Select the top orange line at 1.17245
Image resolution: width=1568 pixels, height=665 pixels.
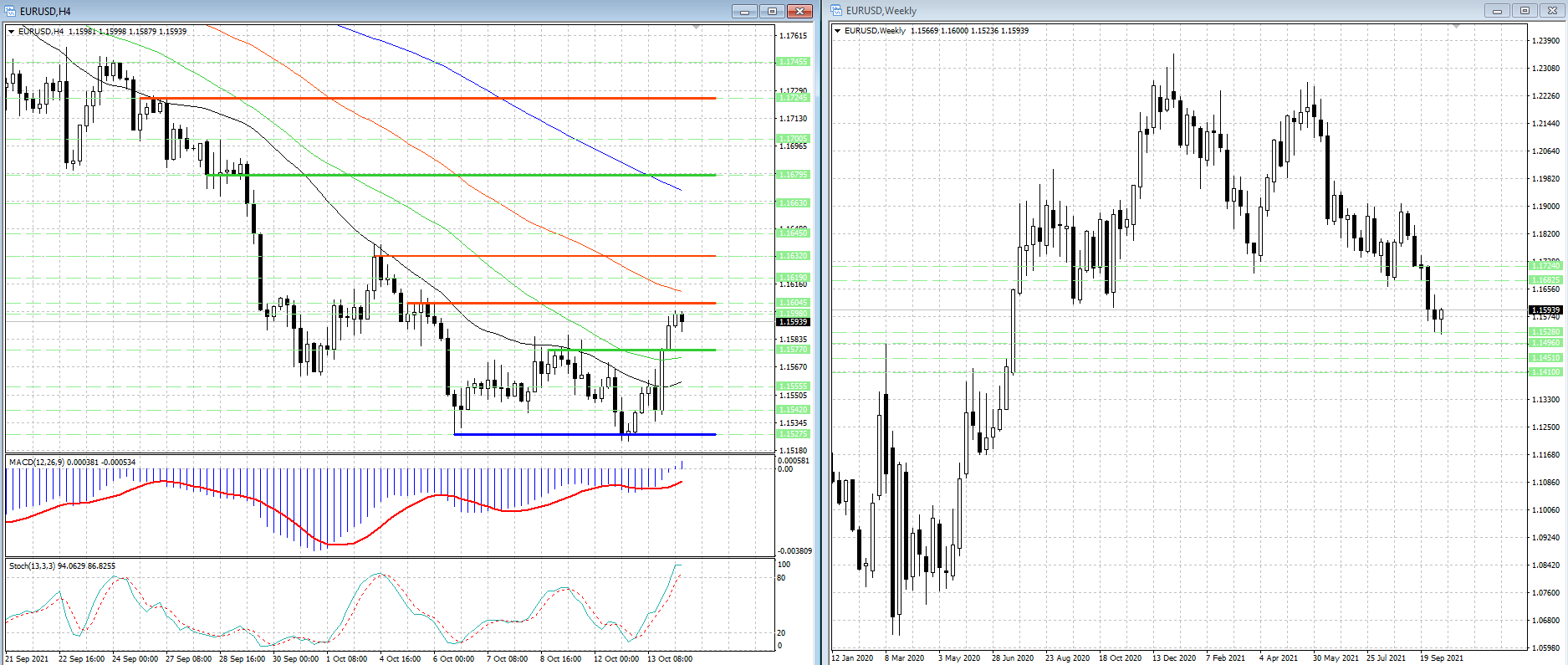pyautogui.click(x=418, y=98)
